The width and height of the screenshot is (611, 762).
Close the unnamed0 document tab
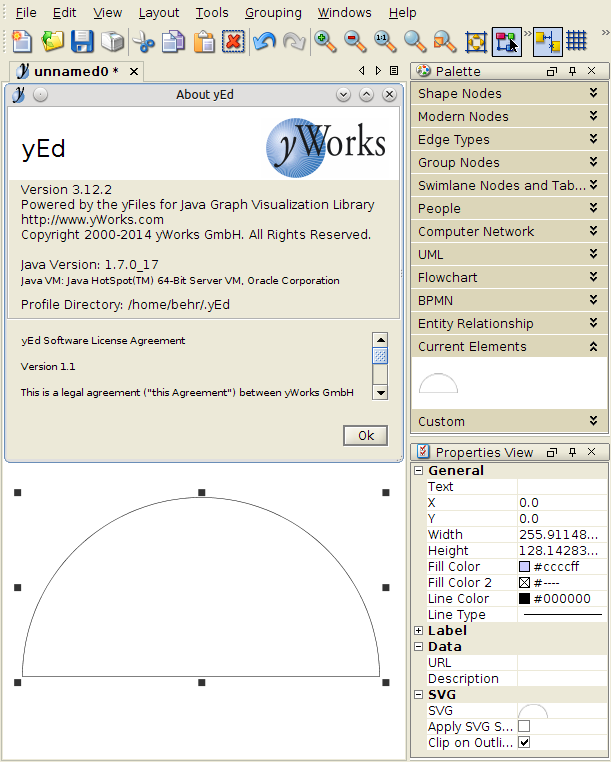(134, 72)
